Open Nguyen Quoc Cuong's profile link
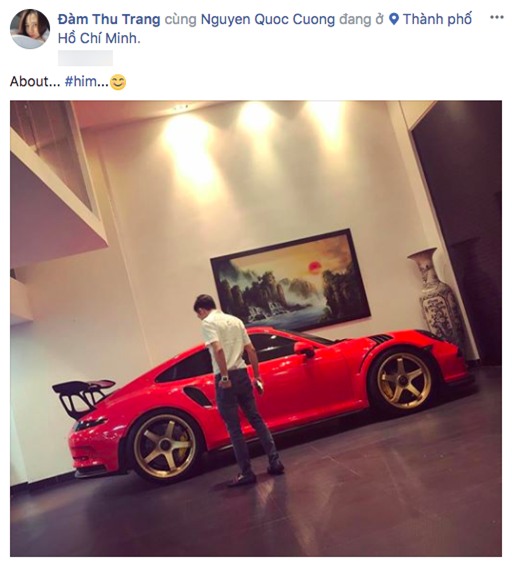 point(268,19)
